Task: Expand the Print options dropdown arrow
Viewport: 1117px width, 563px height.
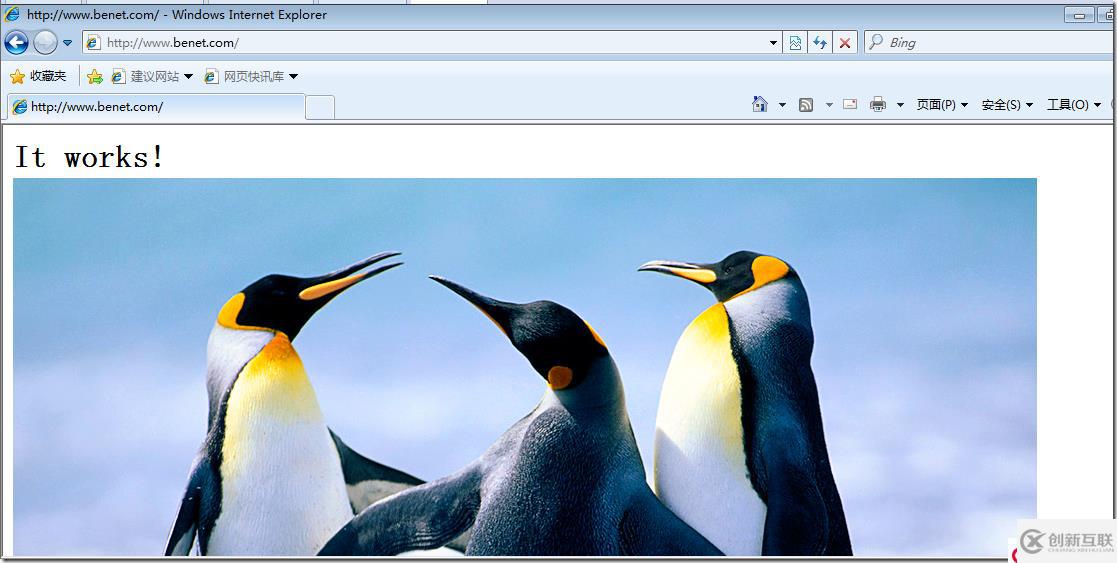Action: click(x=900, y=105)
